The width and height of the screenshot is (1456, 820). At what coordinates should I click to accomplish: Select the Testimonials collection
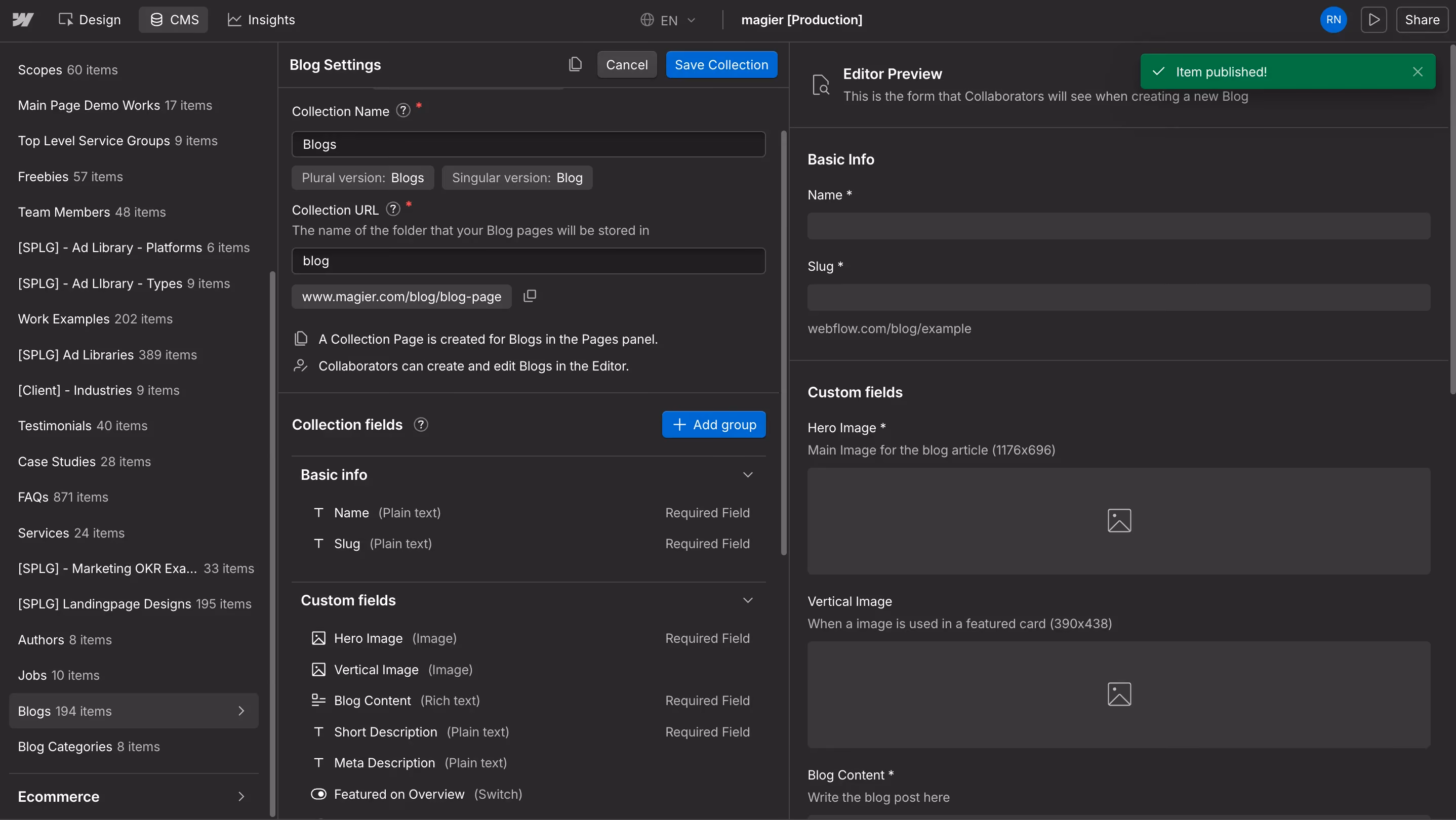point(133,426)
